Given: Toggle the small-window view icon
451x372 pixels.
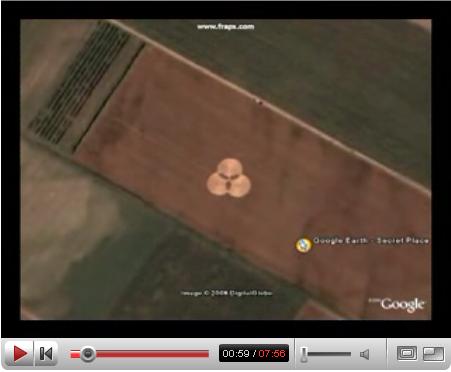Looking at the screenshot, I should point(433,354).
